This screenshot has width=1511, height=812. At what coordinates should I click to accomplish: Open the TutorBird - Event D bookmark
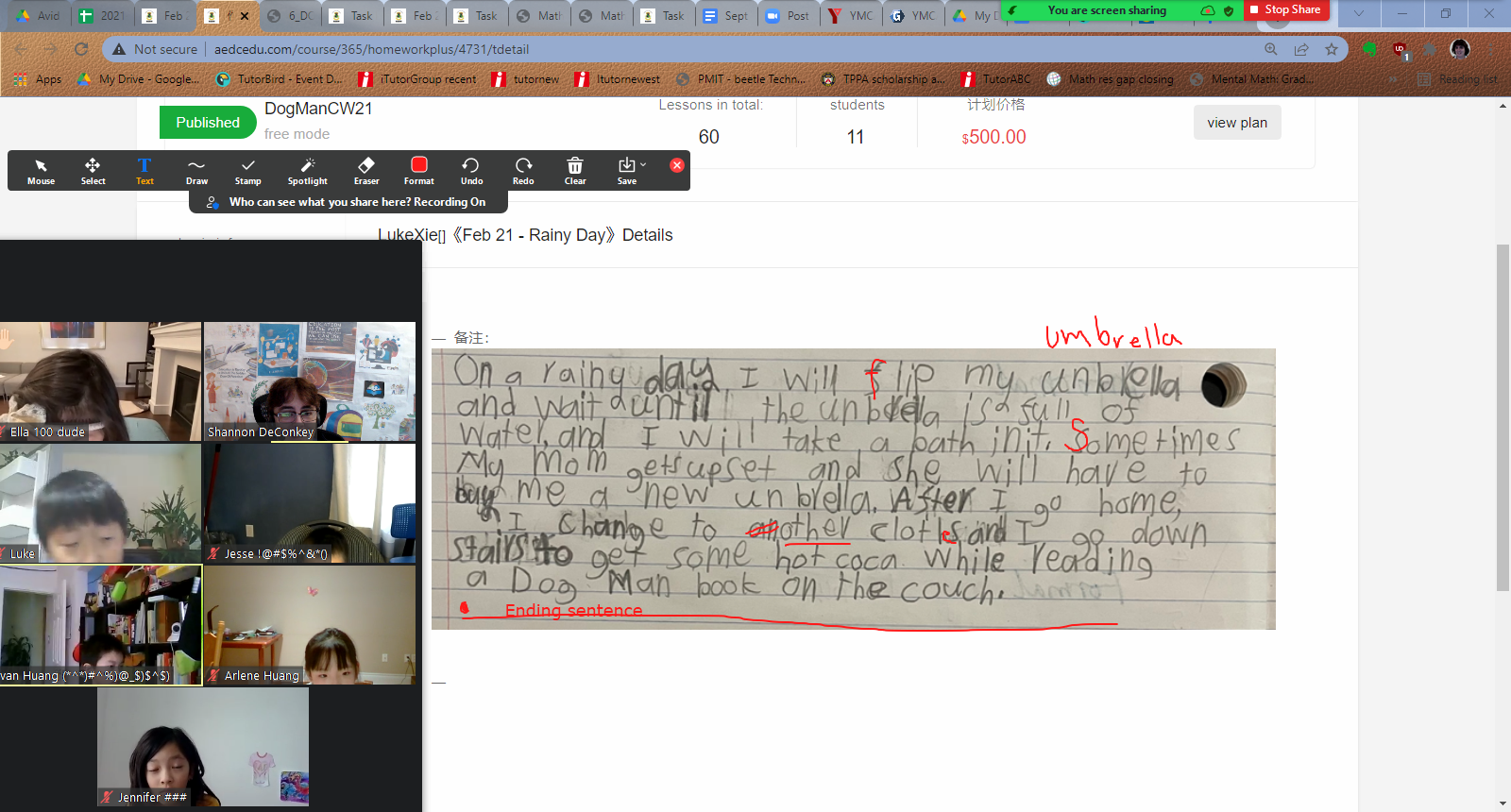(x=280, y=79)
